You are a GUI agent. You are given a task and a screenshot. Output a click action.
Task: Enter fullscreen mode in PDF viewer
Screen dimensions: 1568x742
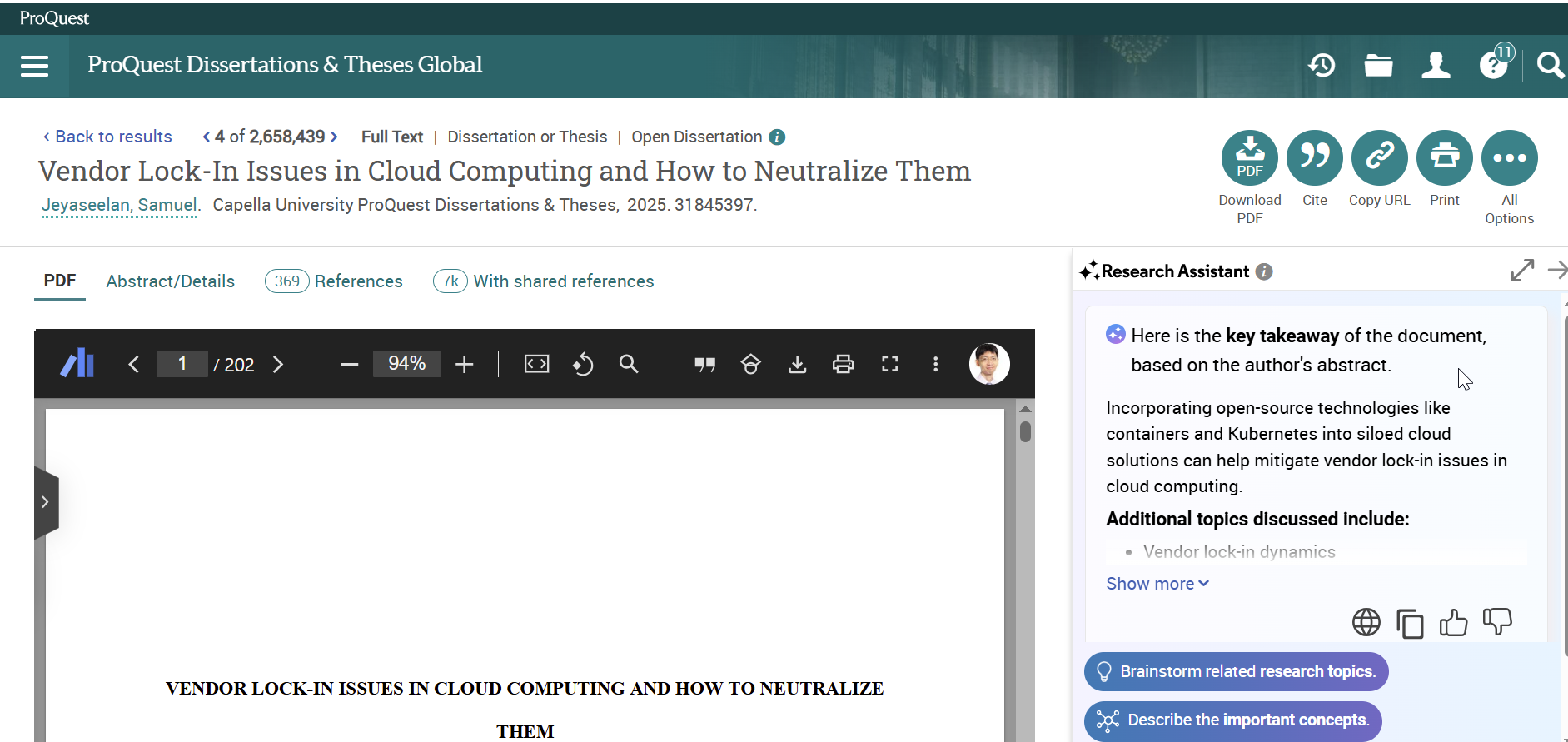889,364
